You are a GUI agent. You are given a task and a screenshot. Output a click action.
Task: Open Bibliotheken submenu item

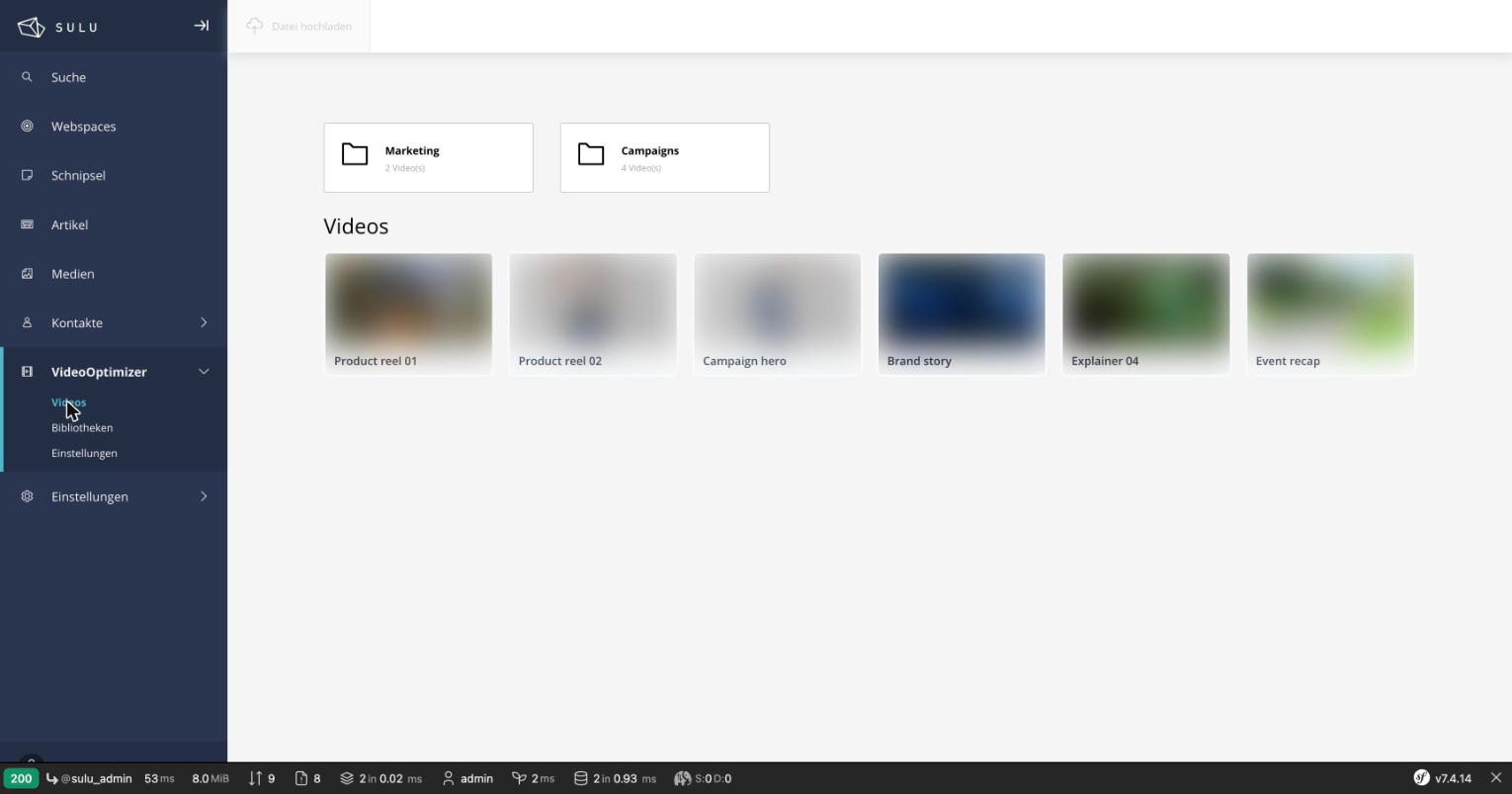coord(82,427)
